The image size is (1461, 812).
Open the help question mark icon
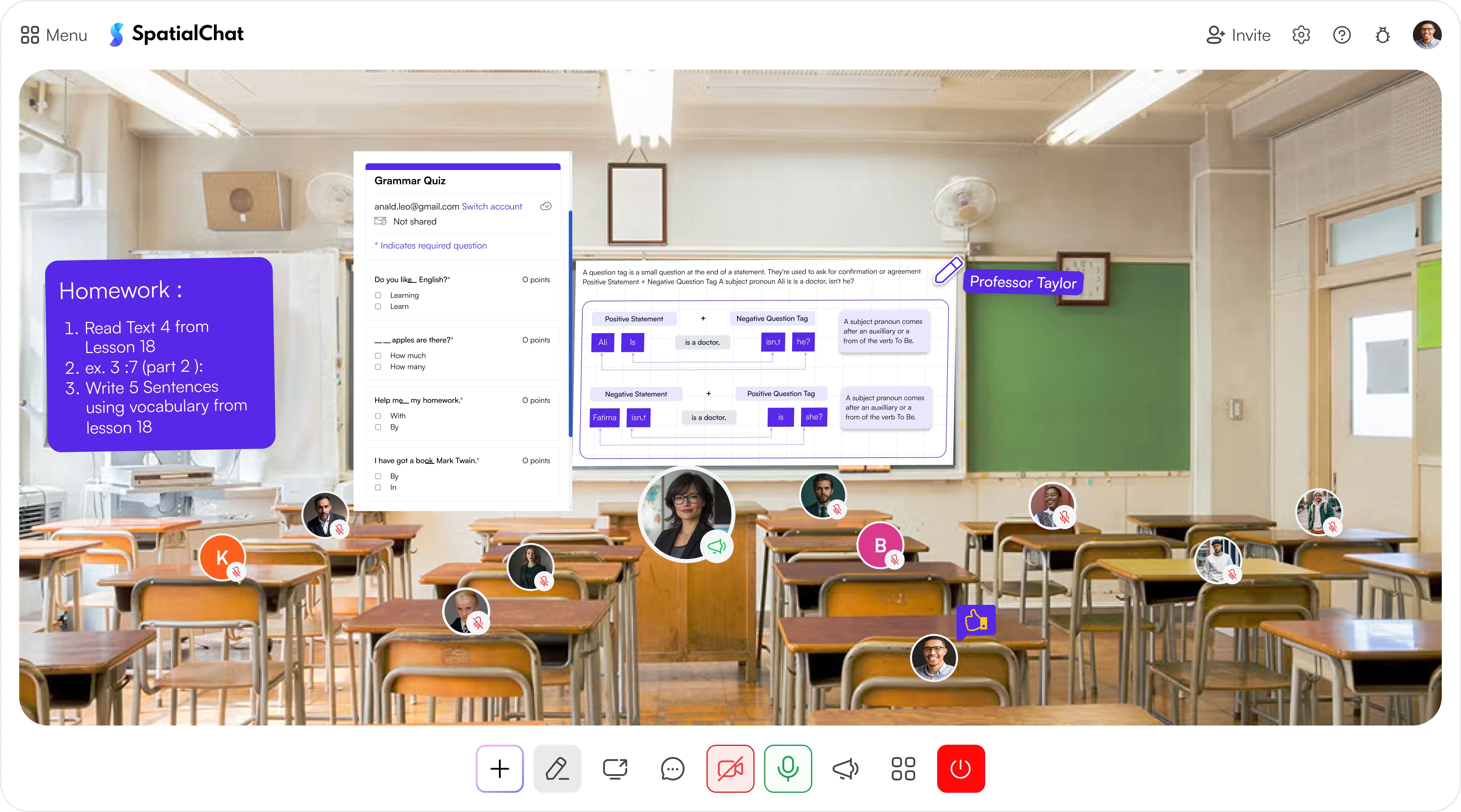pos(1342,35)
